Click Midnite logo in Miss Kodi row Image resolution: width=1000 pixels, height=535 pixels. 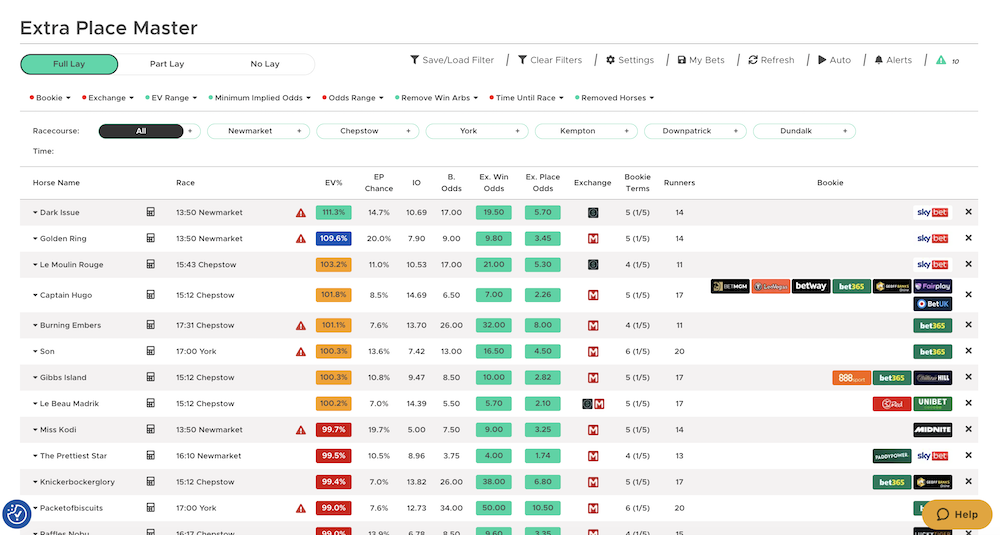(932, 430)
